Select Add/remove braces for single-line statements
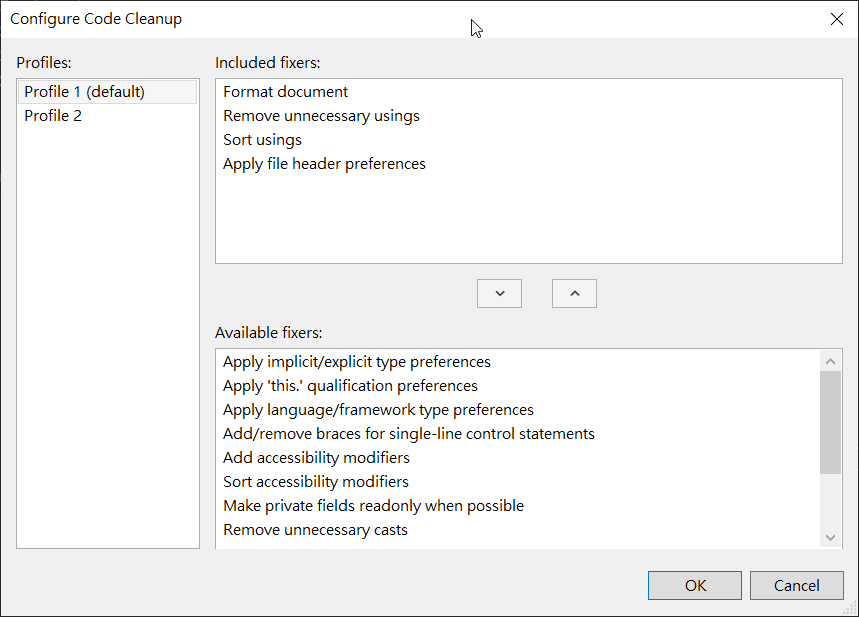Screen dimensions: 859x617 click(x=409, y=434)
